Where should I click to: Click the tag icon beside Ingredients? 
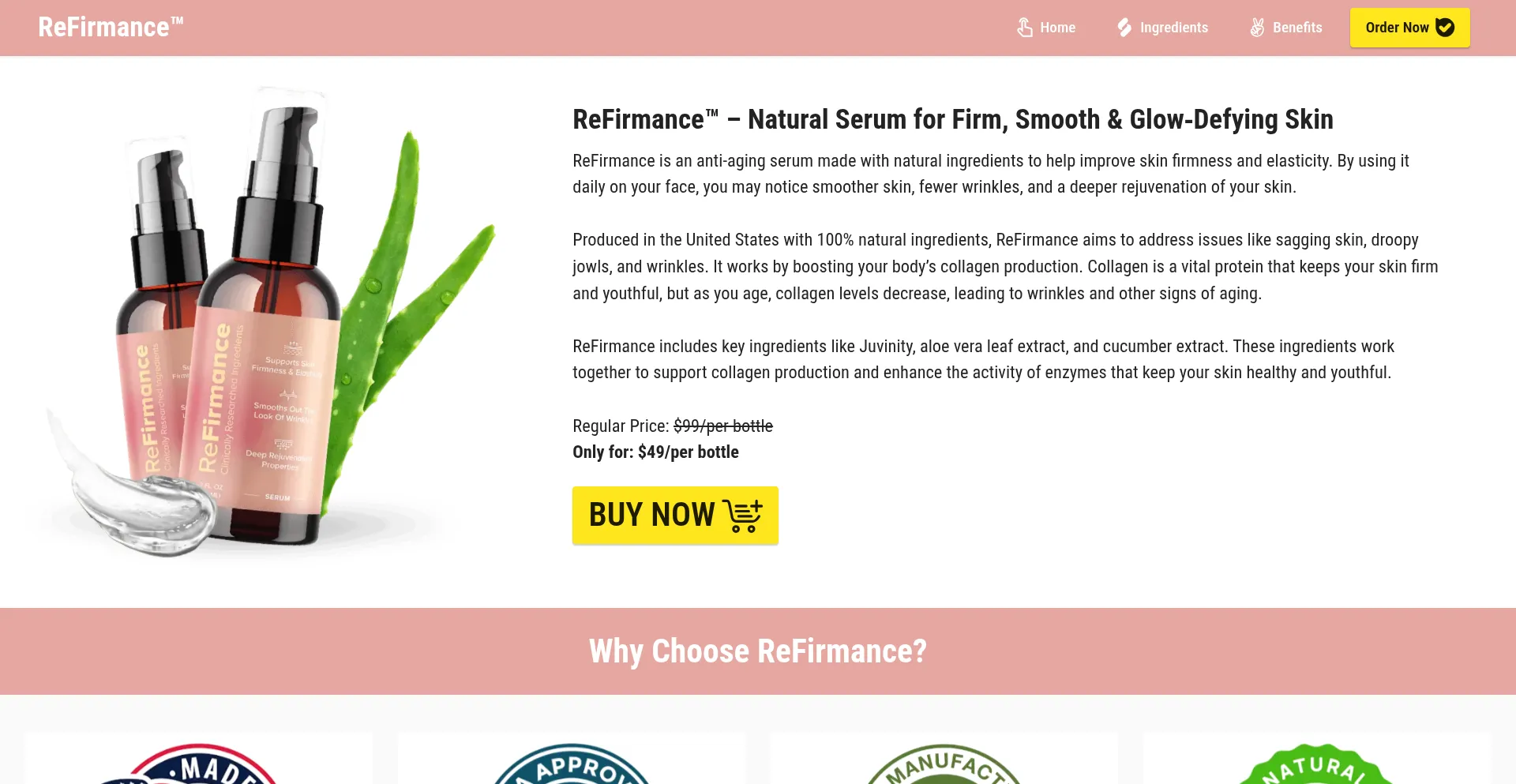pyautogui.click(x=1124, y=28)
